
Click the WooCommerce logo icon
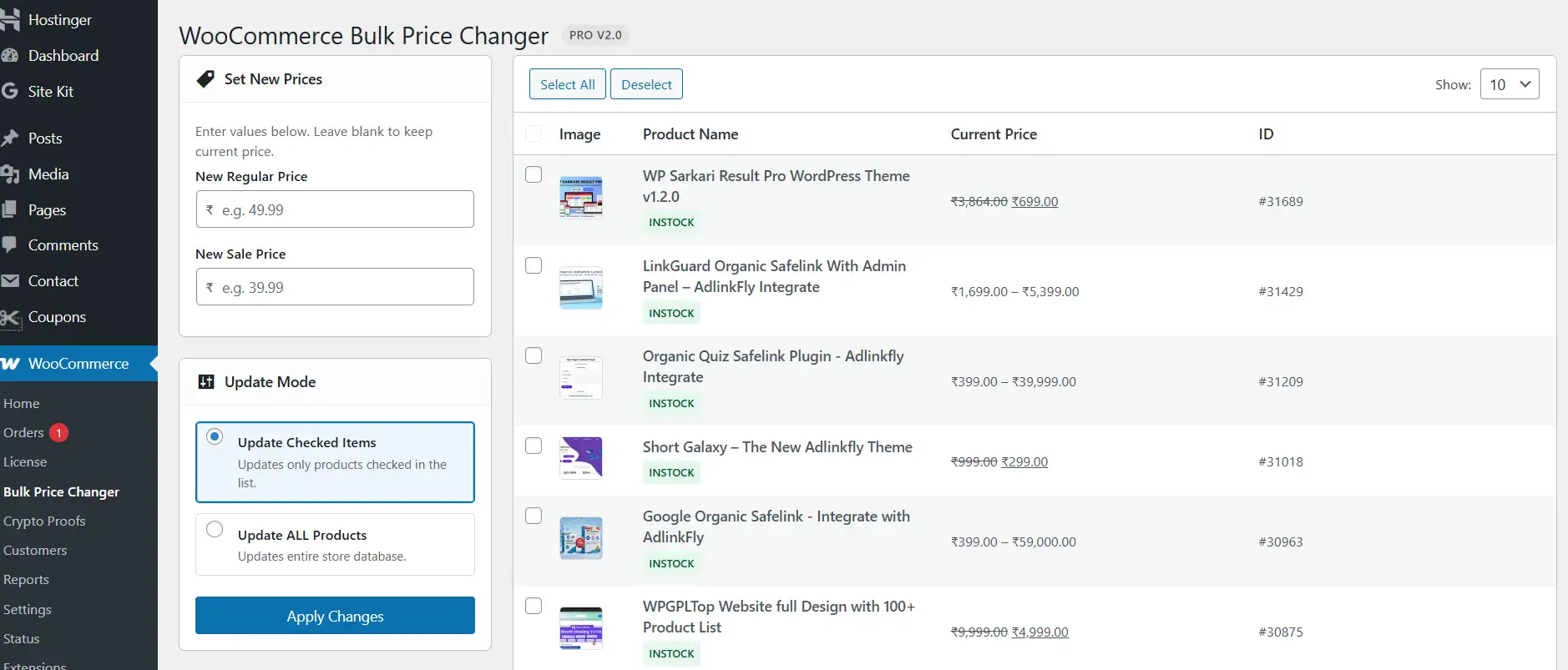point(10,364)
